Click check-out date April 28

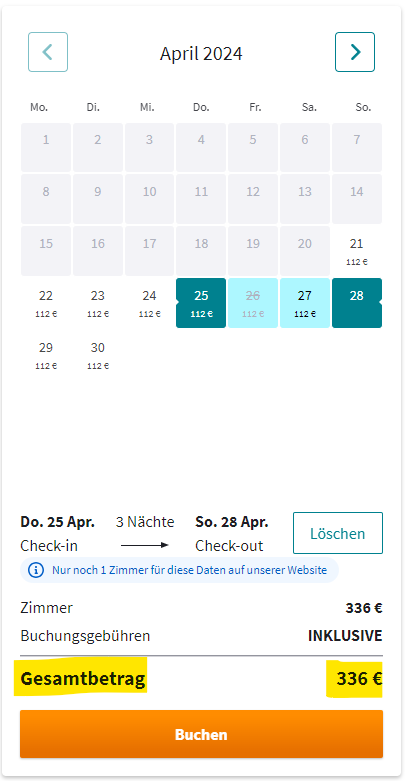coord(357,303)
